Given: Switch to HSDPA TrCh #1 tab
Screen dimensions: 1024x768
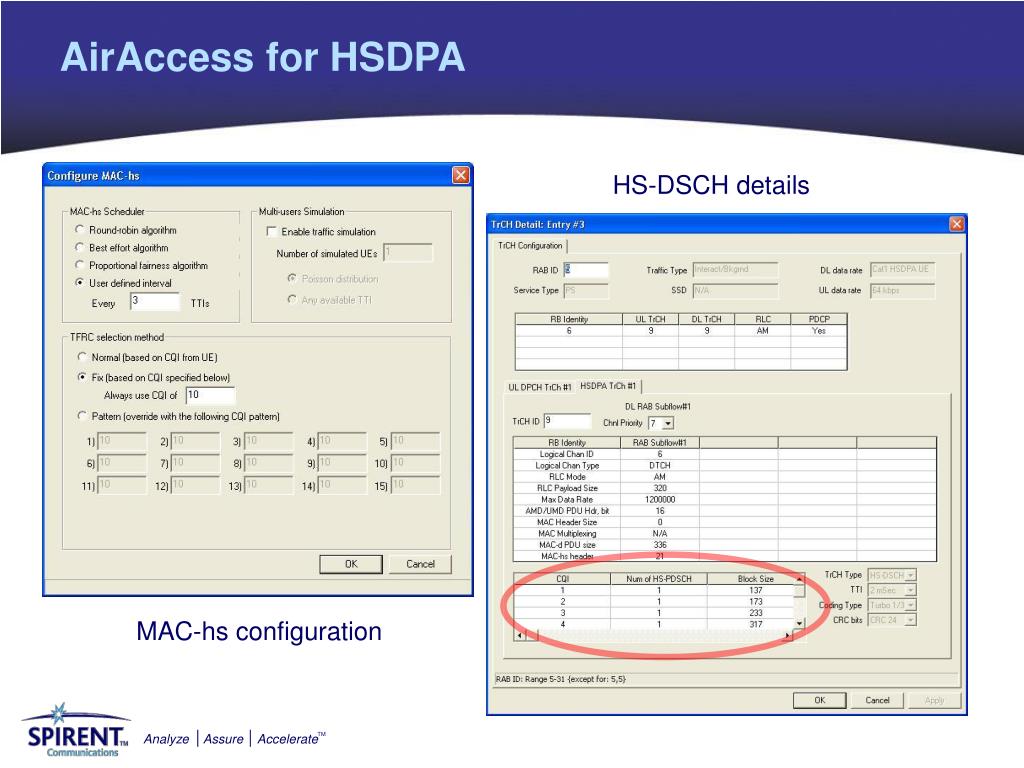Looking at the screenshot, I should (x=608, y=386).
